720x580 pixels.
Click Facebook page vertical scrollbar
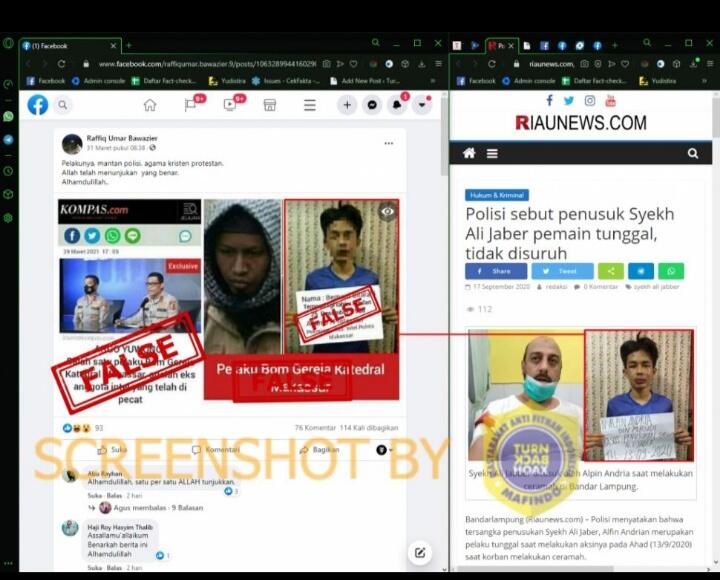click(444, 136)
